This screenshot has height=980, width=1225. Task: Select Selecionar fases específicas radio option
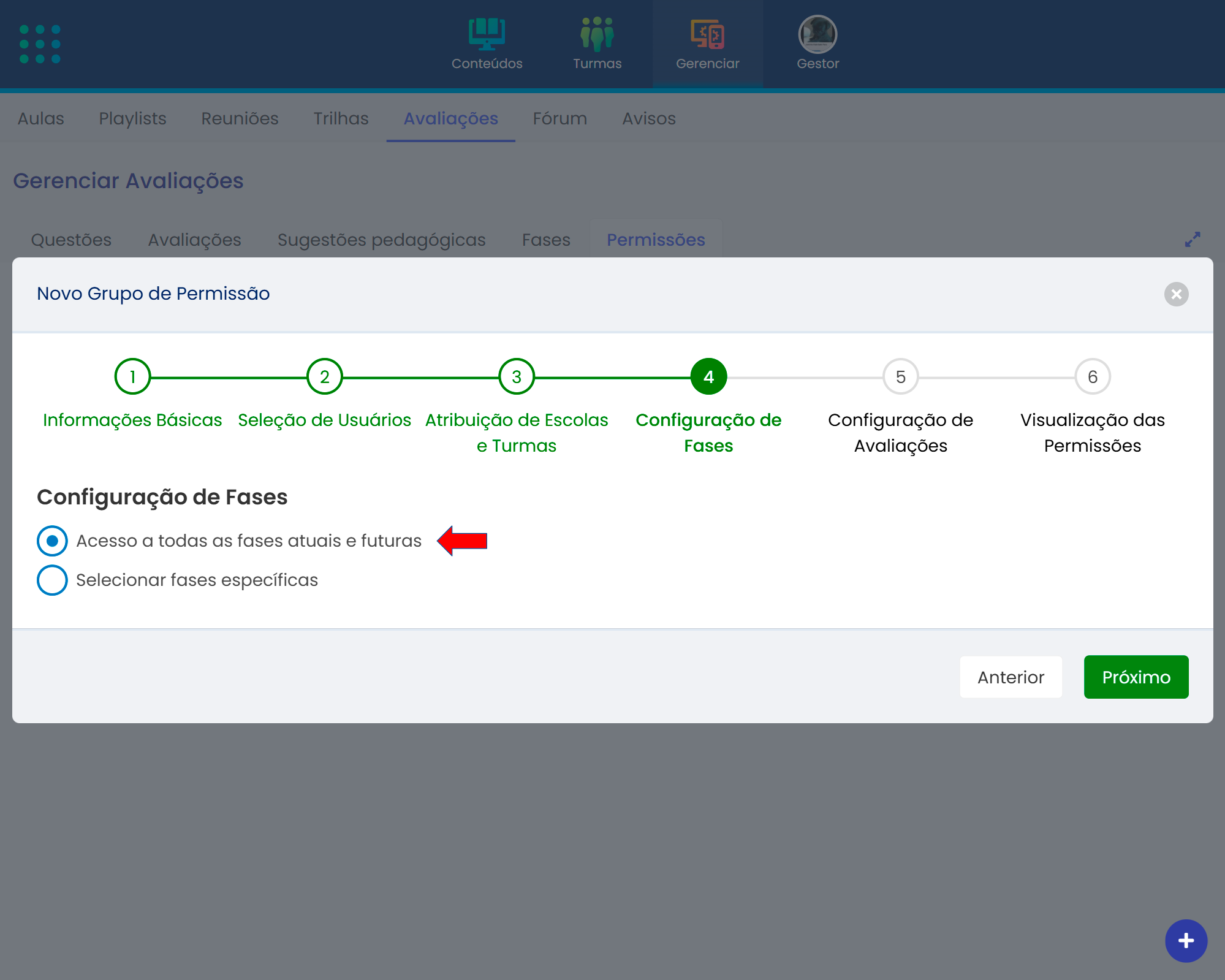point(52,580)
